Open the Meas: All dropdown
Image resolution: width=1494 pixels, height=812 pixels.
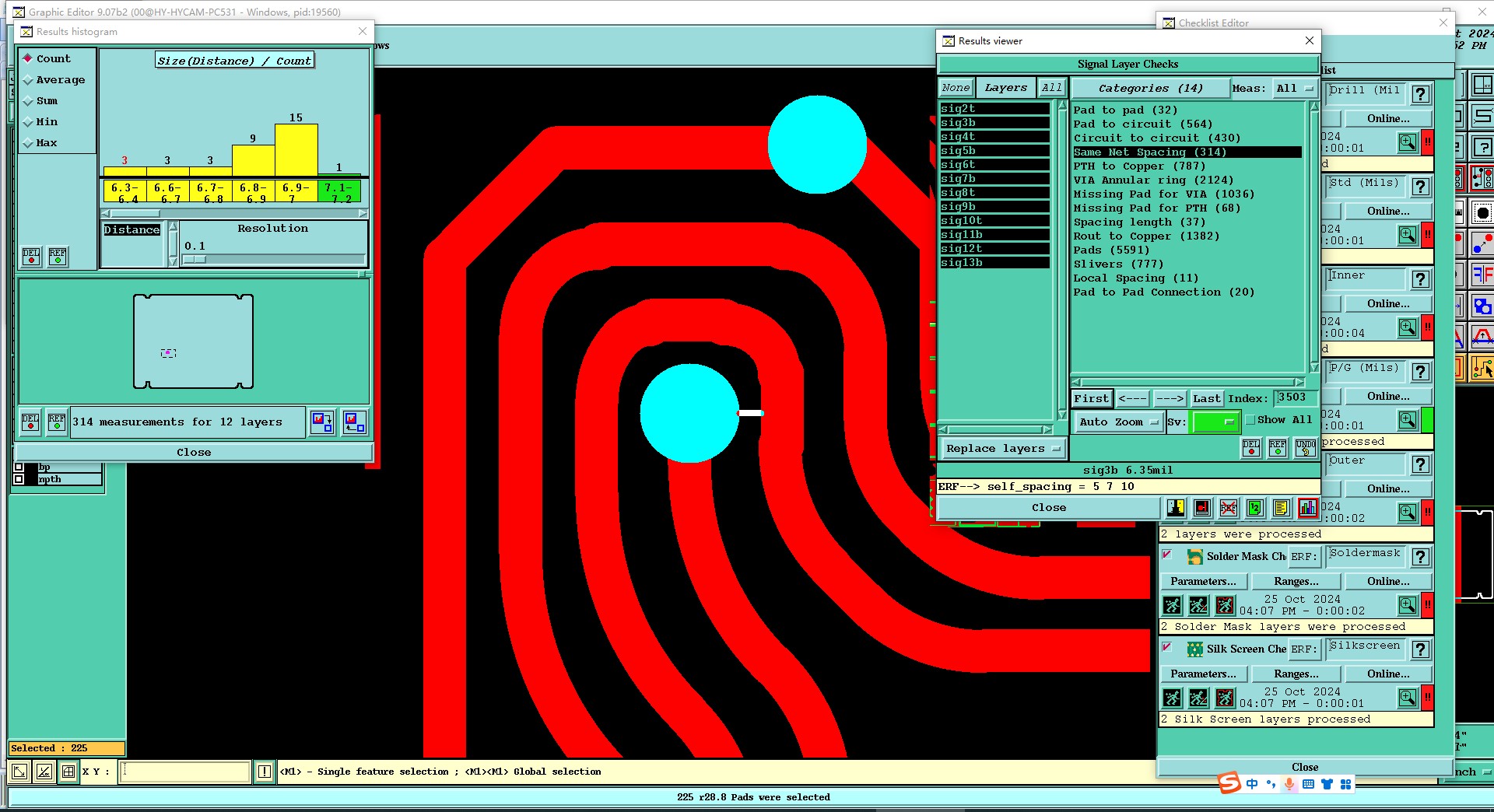click(1295, 89)
